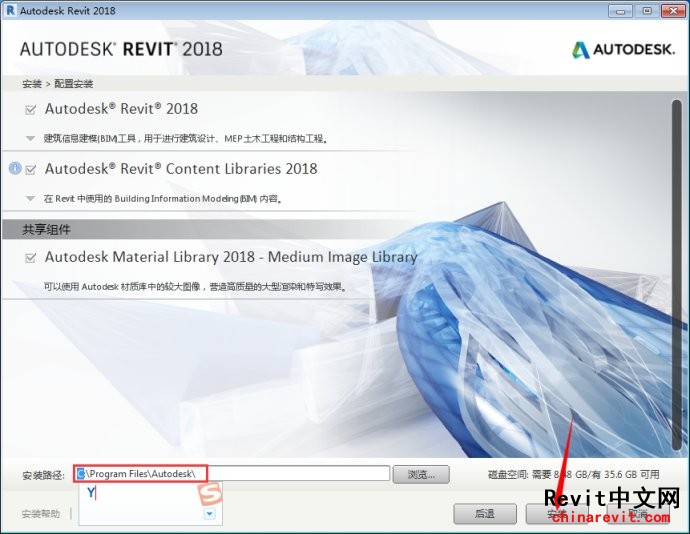Click the 浏览... browse button
Screen dimensions: 690x534
pyautogui.click(x=421, y=475)
